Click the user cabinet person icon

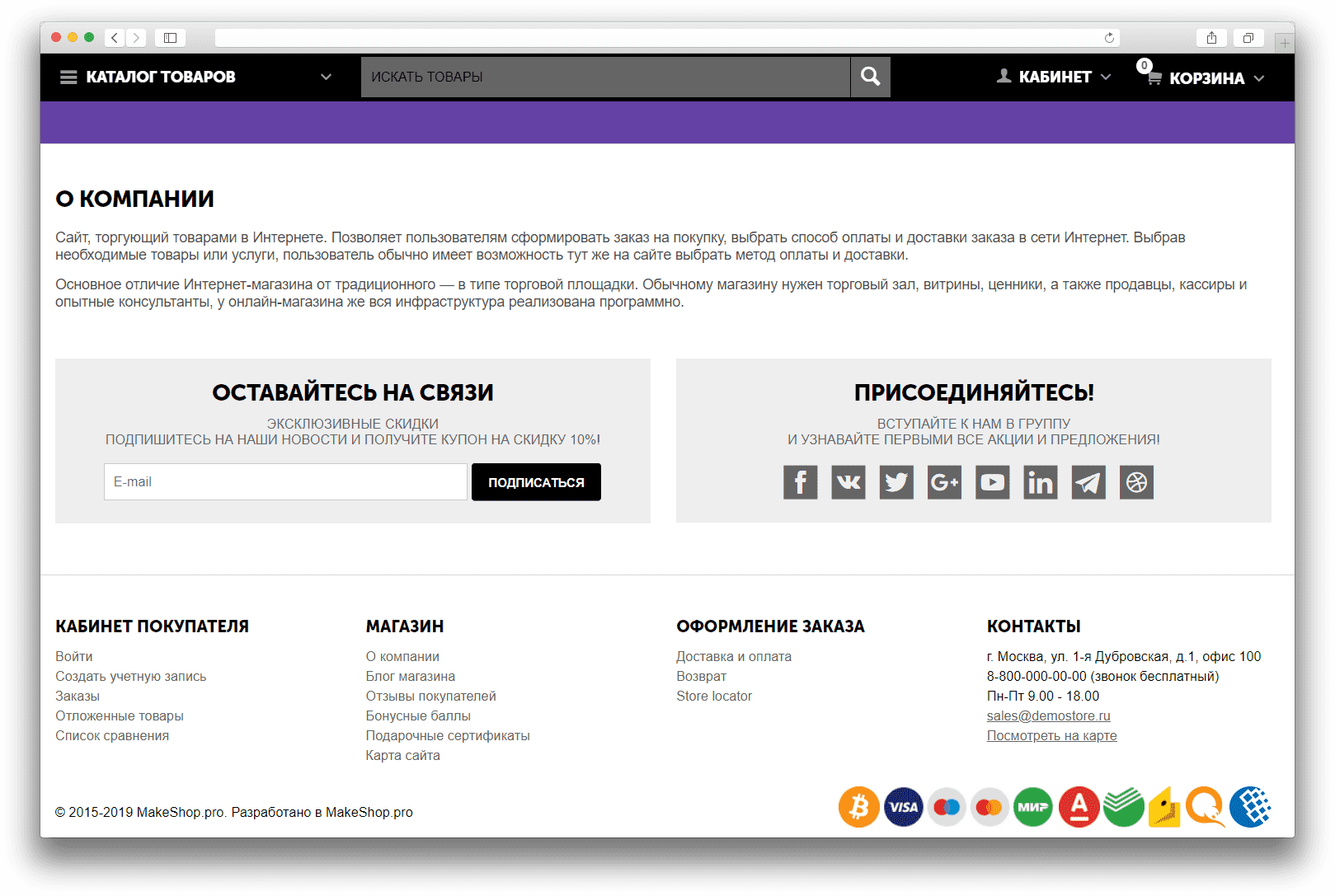pos(1004,76)
